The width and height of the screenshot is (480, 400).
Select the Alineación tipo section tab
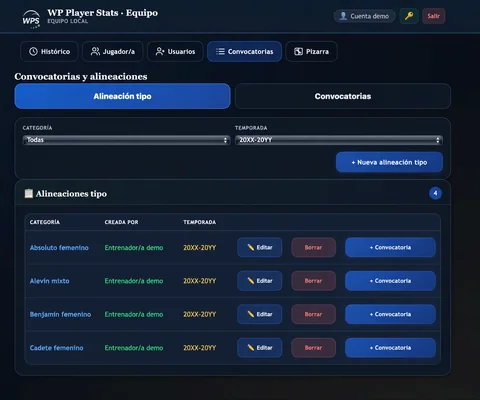coord(122,96)
